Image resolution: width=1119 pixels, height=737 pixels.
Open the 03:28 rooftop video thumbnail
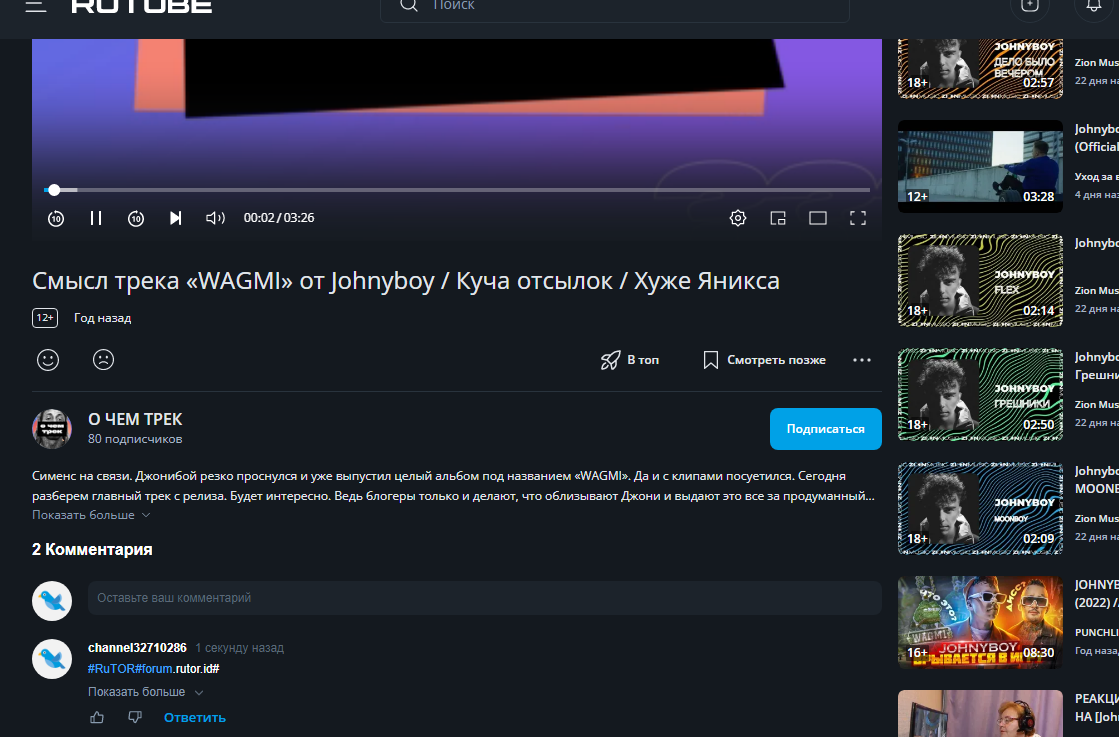[x=980, y=166]
